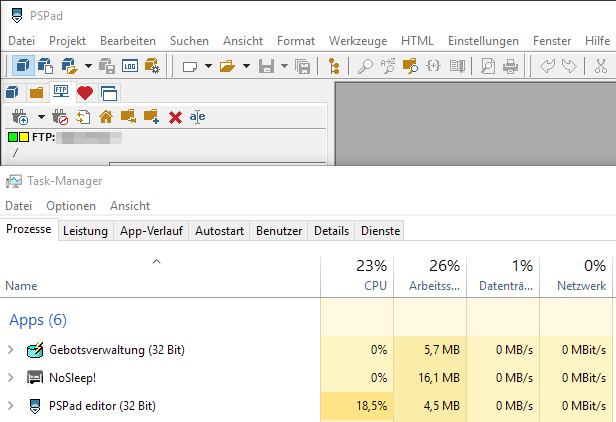Click the FTP change folder icon
The height and width of the screenshot is (422, 616).
click(128, 116)
